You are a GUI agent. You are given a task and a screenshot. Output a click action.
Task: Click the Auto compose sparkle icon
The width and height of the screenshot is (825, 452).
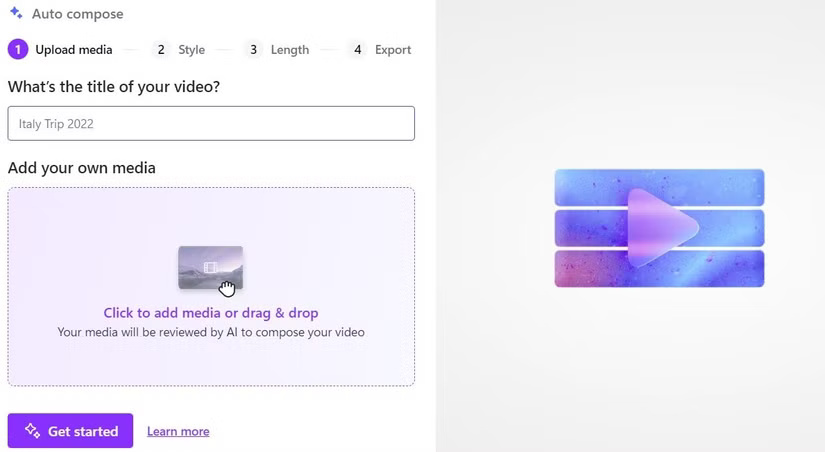(x=16, y=13)
